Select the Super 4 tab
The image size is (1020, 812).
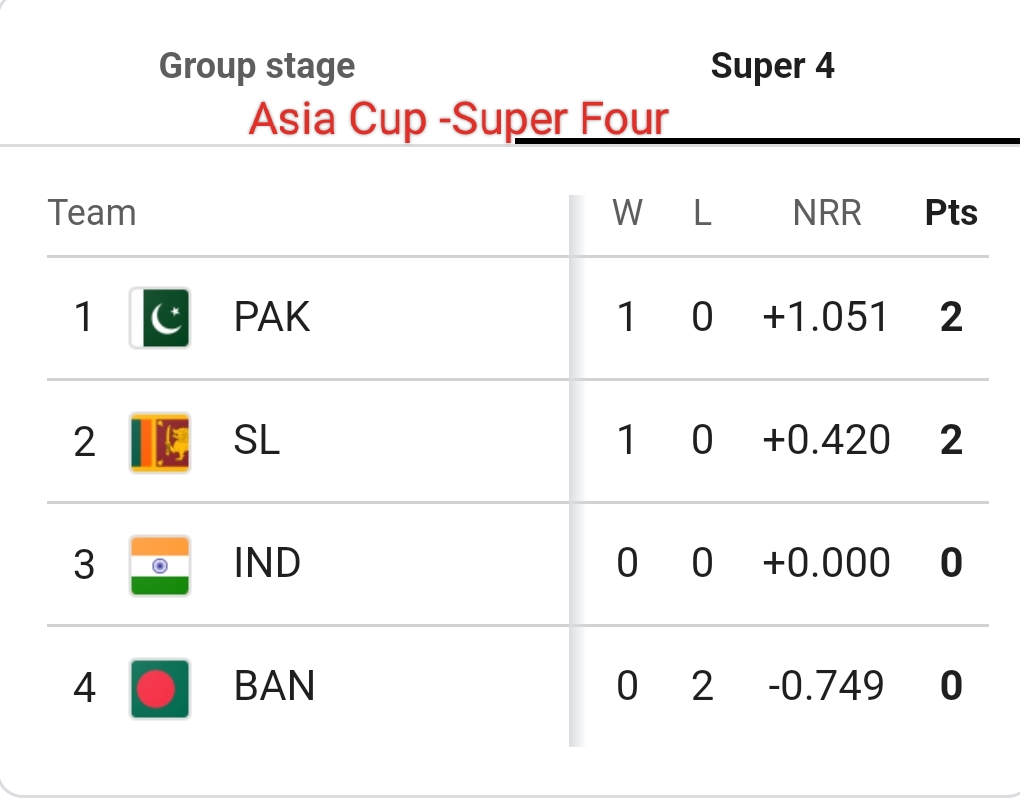pyautogui.click(x=772, y=66)
